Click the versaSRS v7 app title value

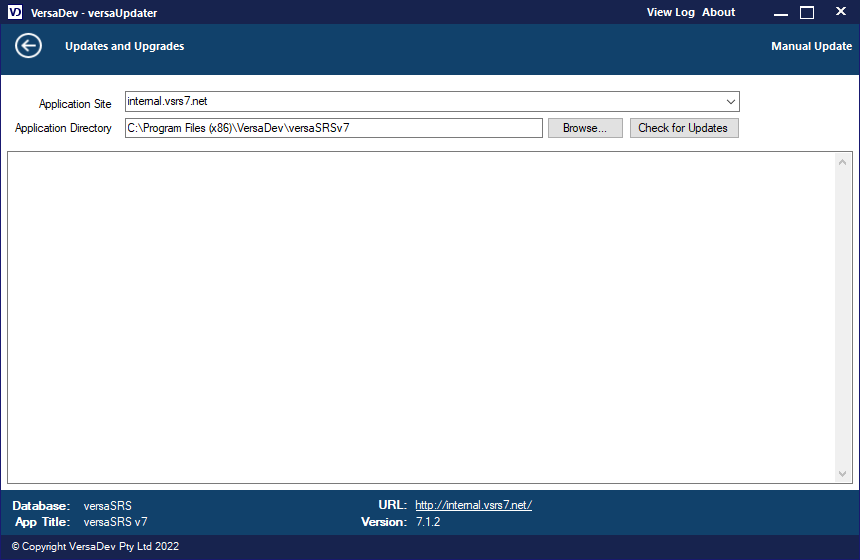pos(115,522)
